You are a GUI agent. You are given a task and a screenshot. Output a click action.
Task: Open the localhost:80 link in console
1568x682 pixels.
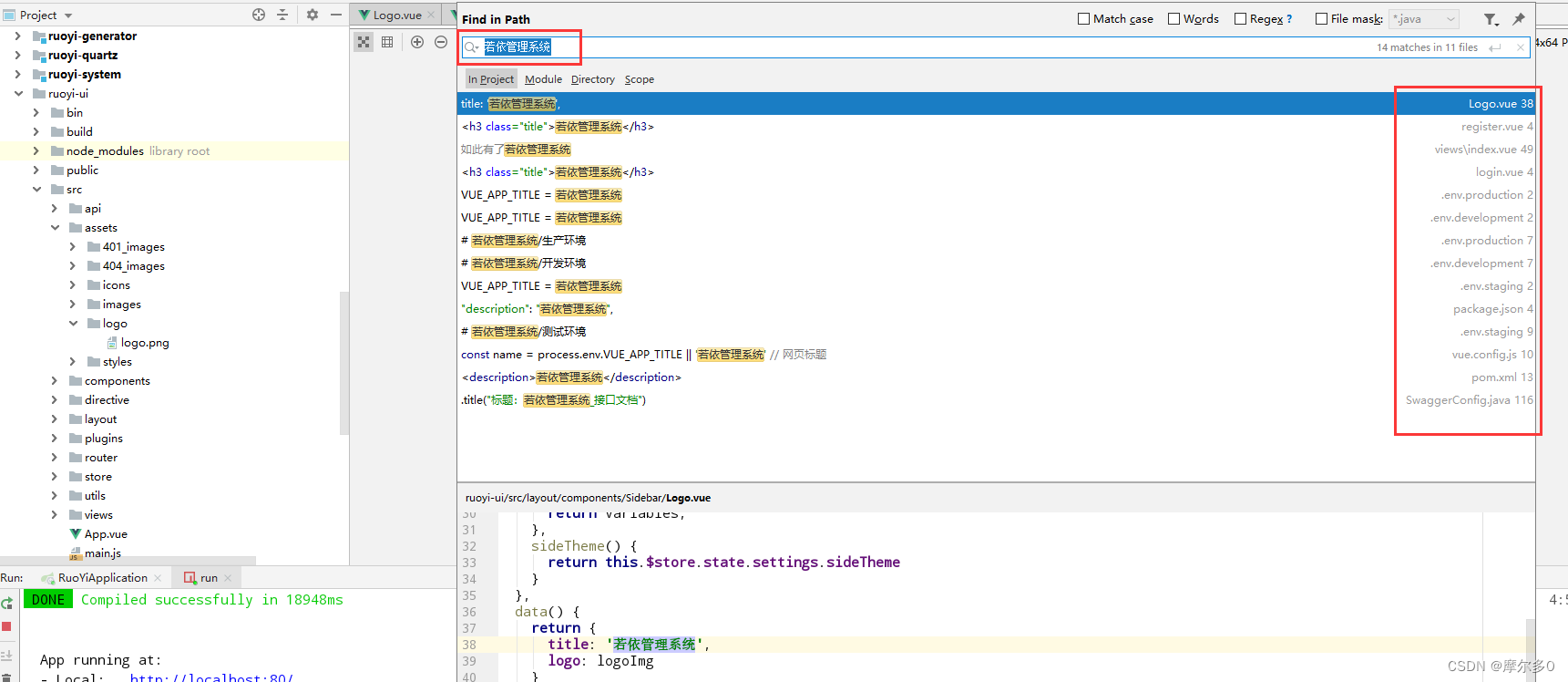tap(211, 677)
